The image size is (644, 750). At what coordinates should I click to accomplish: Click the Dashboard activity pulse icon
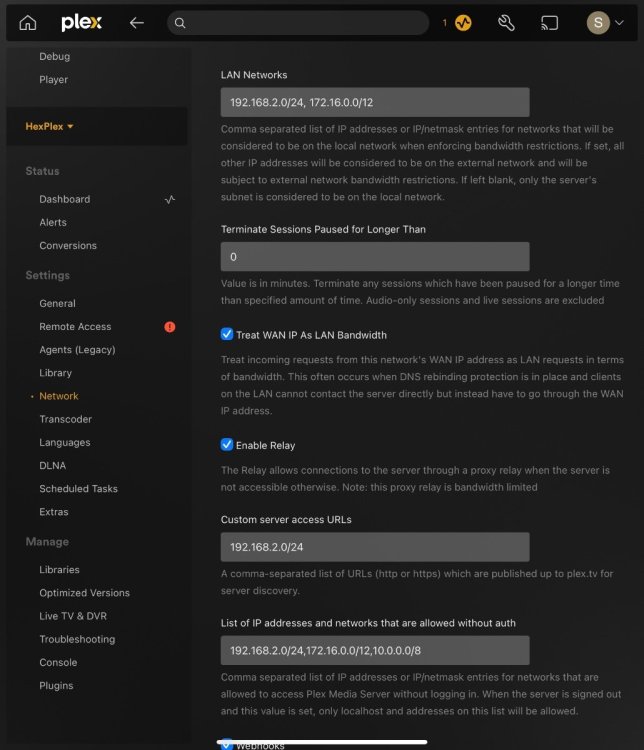tap(170, 200)
